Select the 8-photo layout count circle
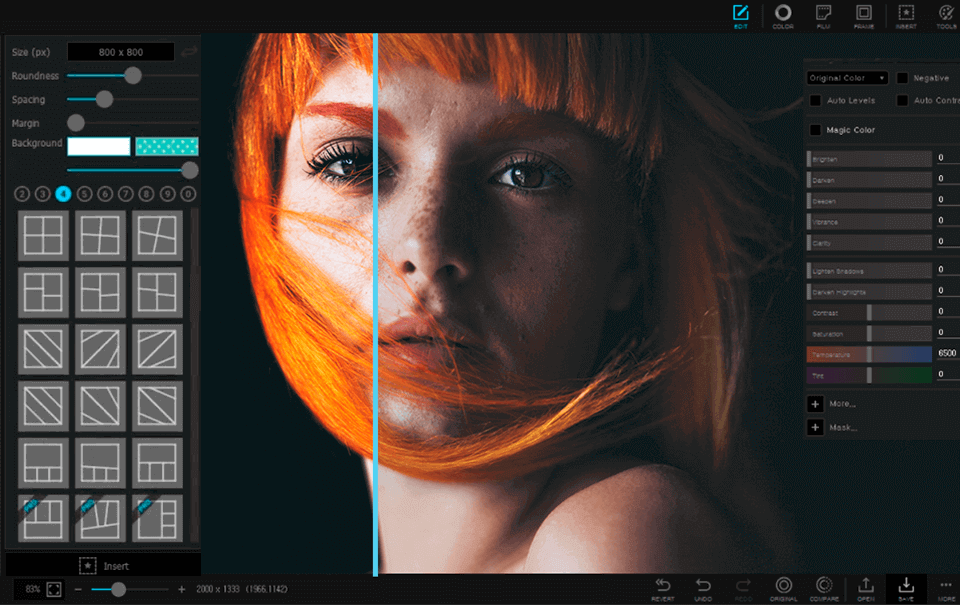 [146, 194]
